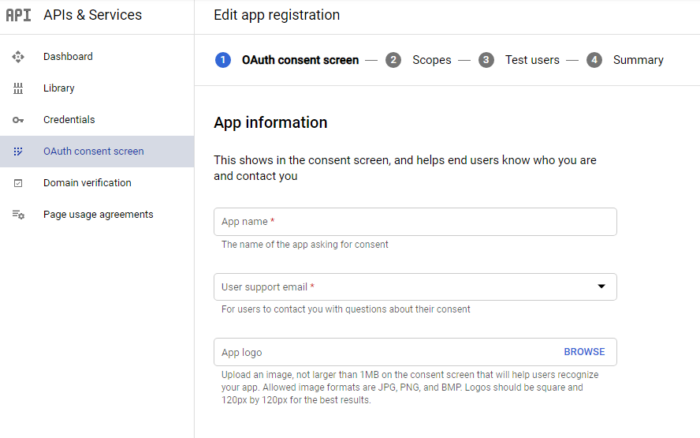This screenshot has height=438, width=700.
Task: Click the OAuth consent screen dotted icon
Action: pyautogui.click(x=18, y=151)
